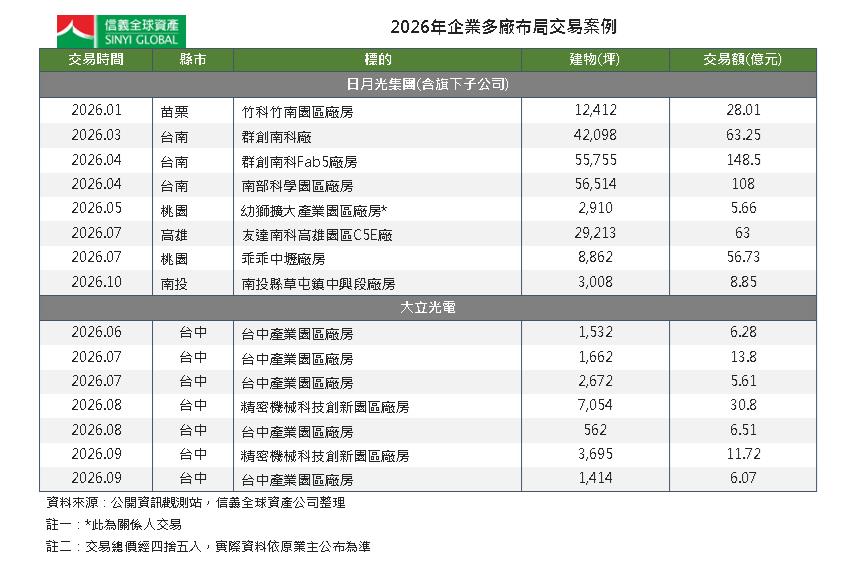860x567 pixels.
Task: Click the 縣市 column header
Action: [x=193, y=60]
